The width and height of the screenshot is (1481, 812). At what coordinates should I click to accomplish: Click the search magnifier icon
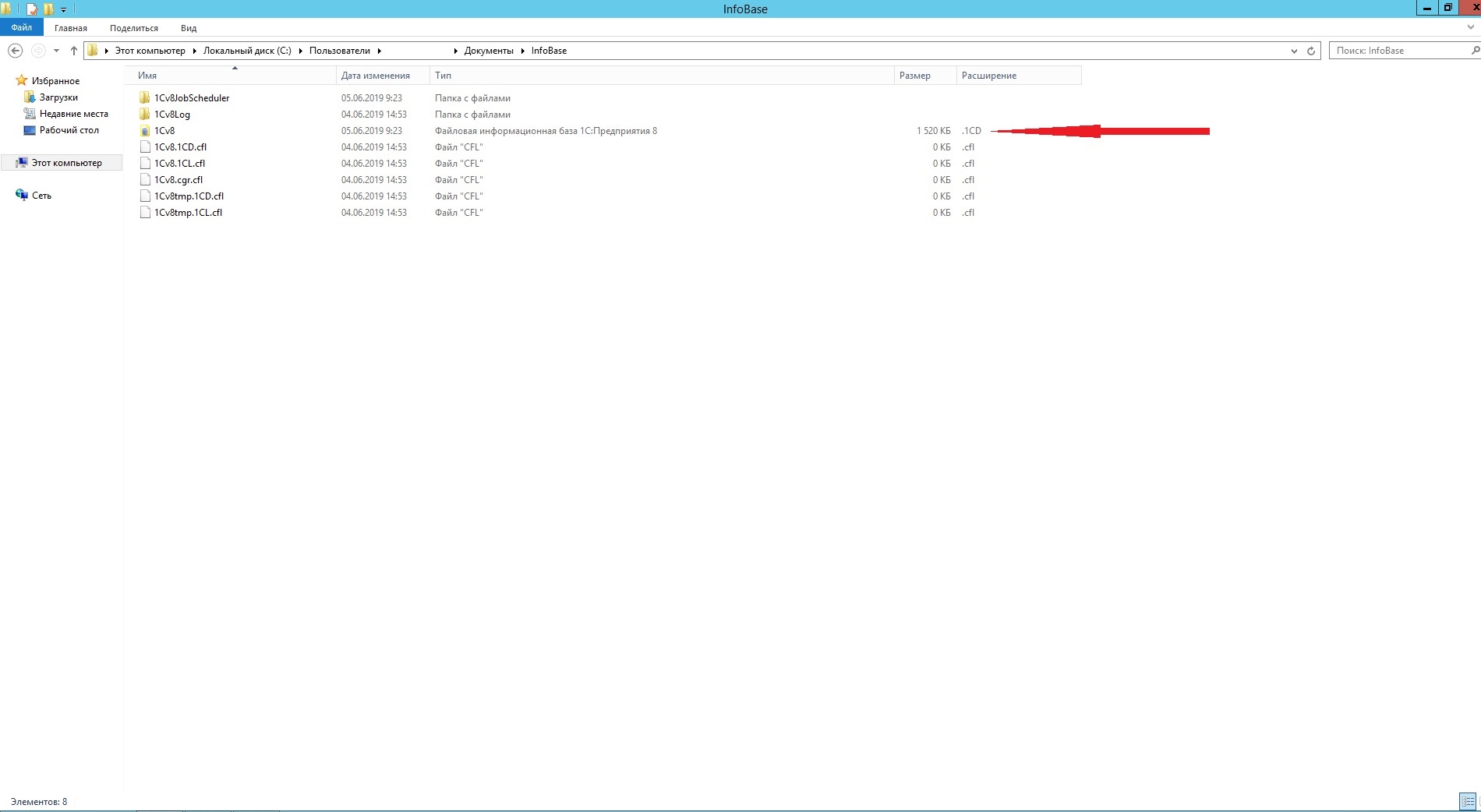tap(1475, 51)
